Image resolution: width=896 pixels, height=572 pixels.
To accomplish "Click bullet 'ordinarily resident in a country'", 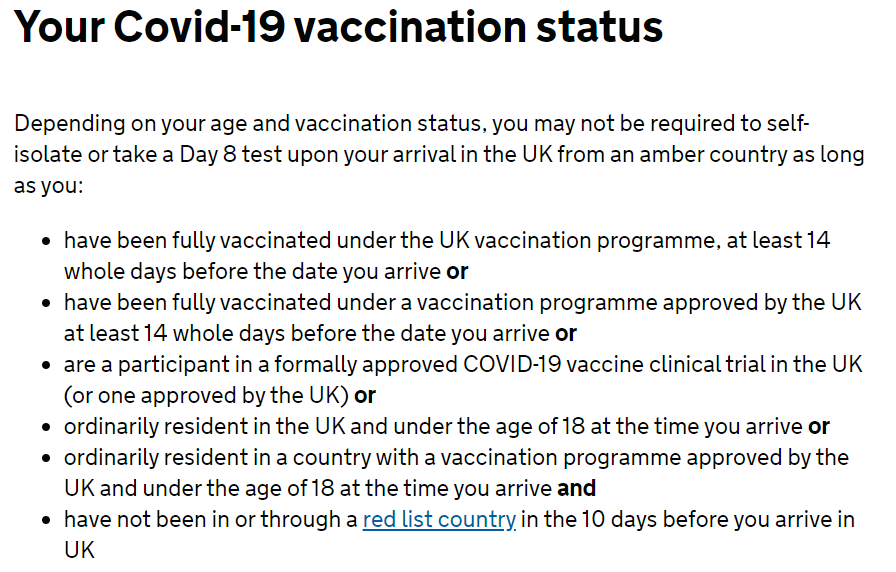I will tap(457, 473).
